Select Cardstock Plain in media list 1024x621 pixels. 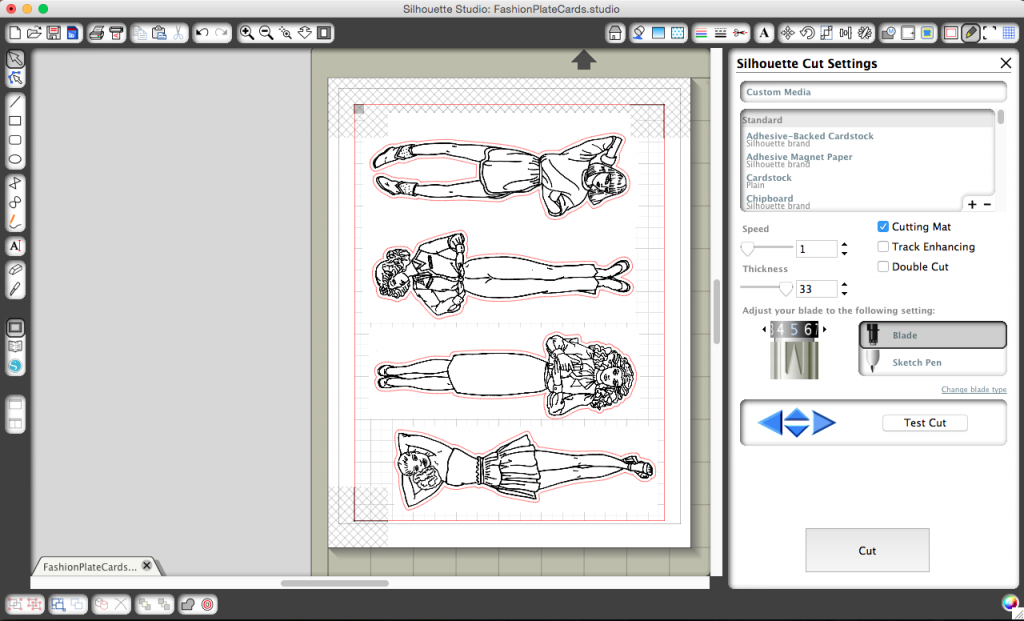coord(769,181)
